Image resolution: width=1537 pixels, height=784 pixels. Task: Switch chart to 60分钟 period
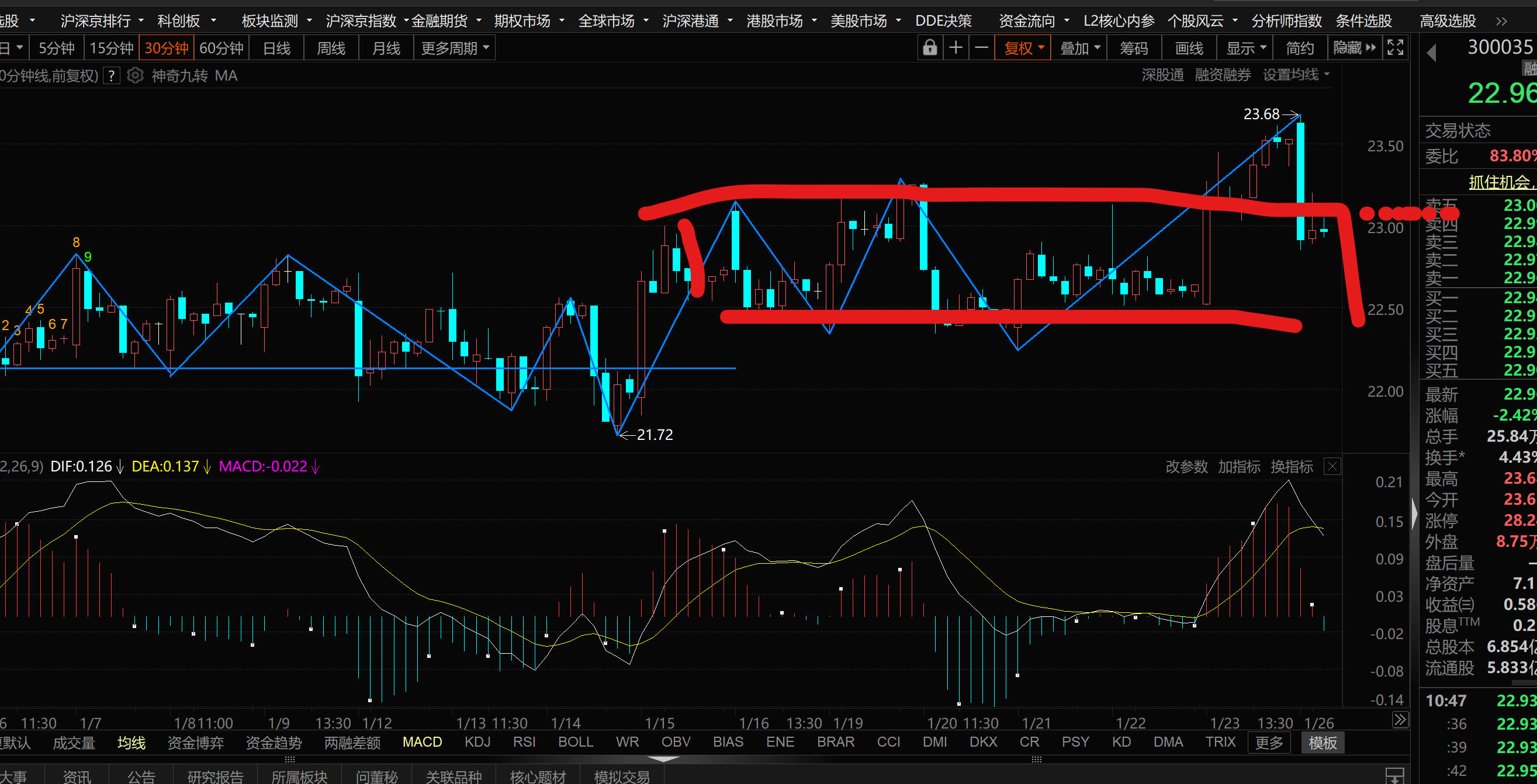point(221,48)
